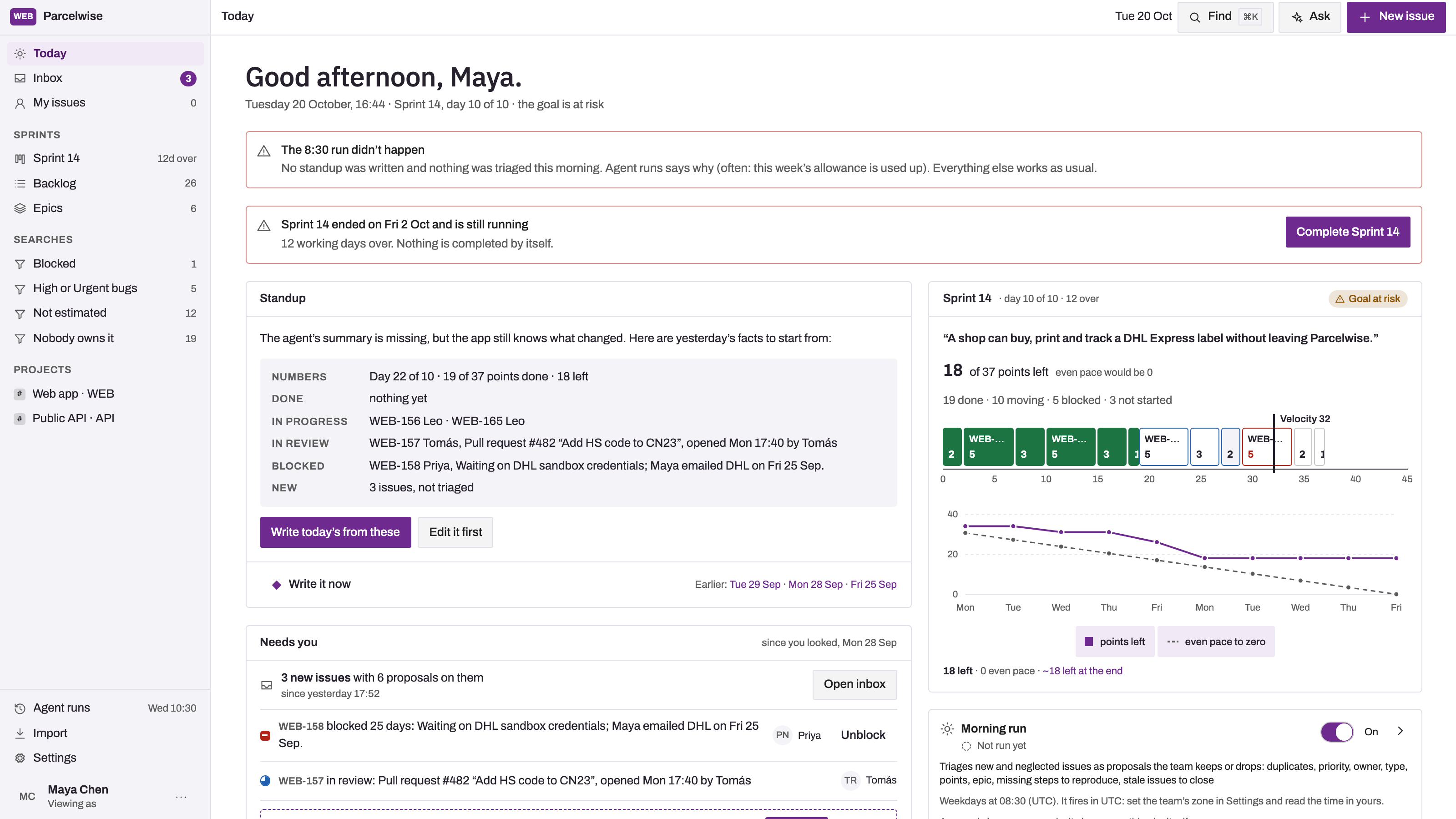1456x819 pixels.
Task: Open Today via its sun icon
Action: point(20,54)
